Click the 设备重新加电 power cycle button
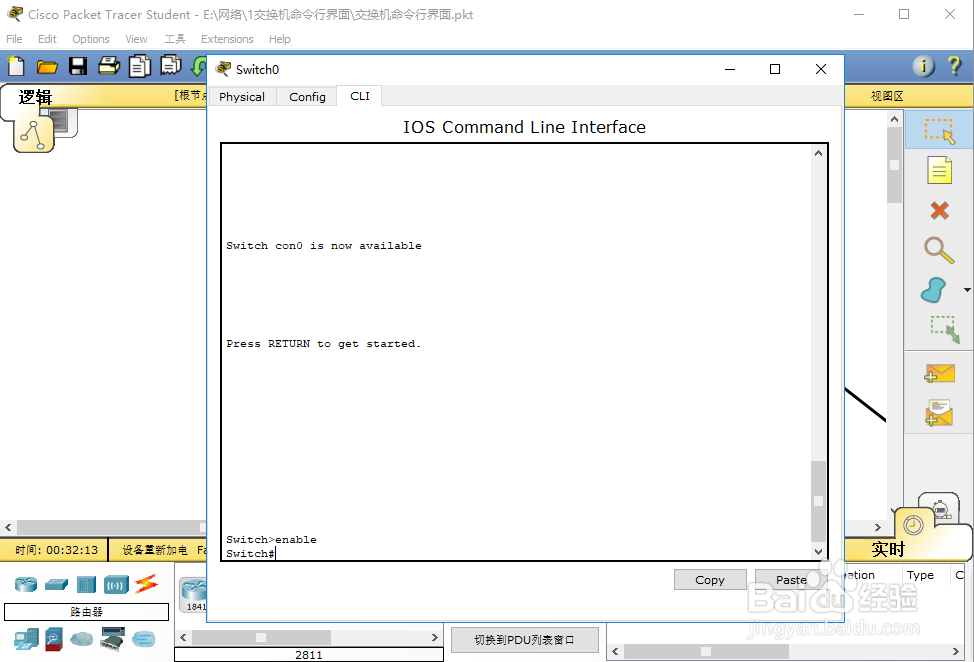 [154, 550]
